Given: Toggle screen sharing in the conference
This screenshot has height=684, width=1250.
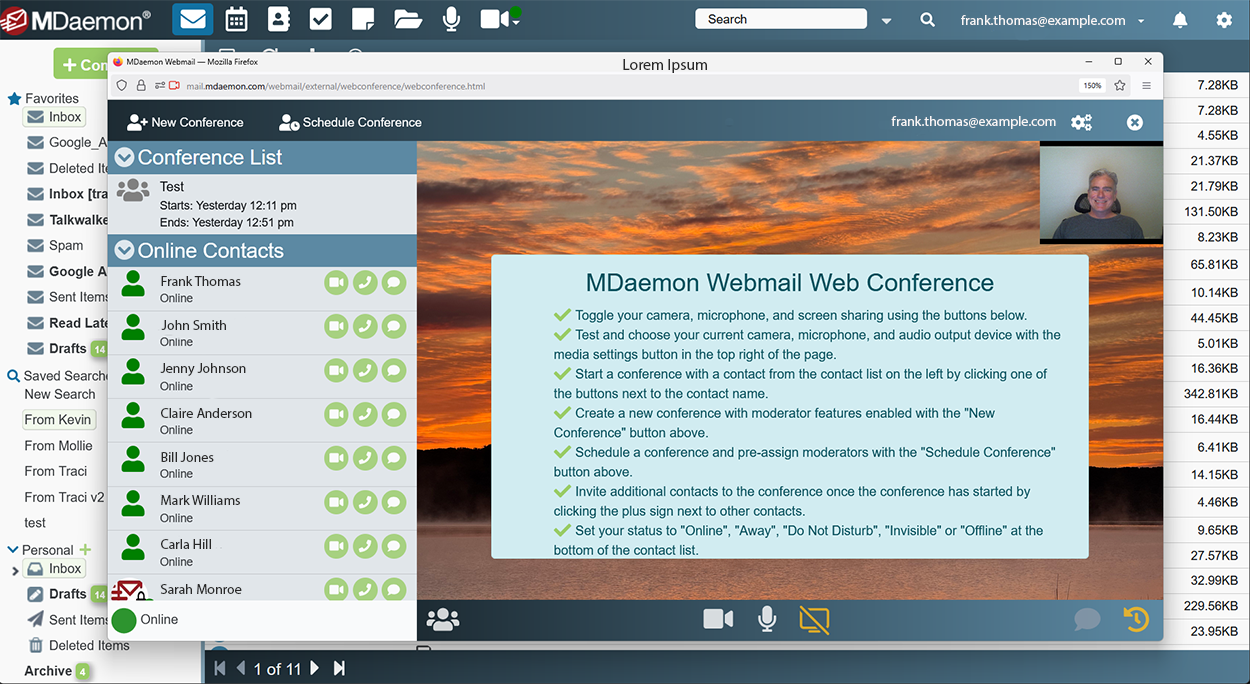Looking at the screenshot, I should point(814,619).
